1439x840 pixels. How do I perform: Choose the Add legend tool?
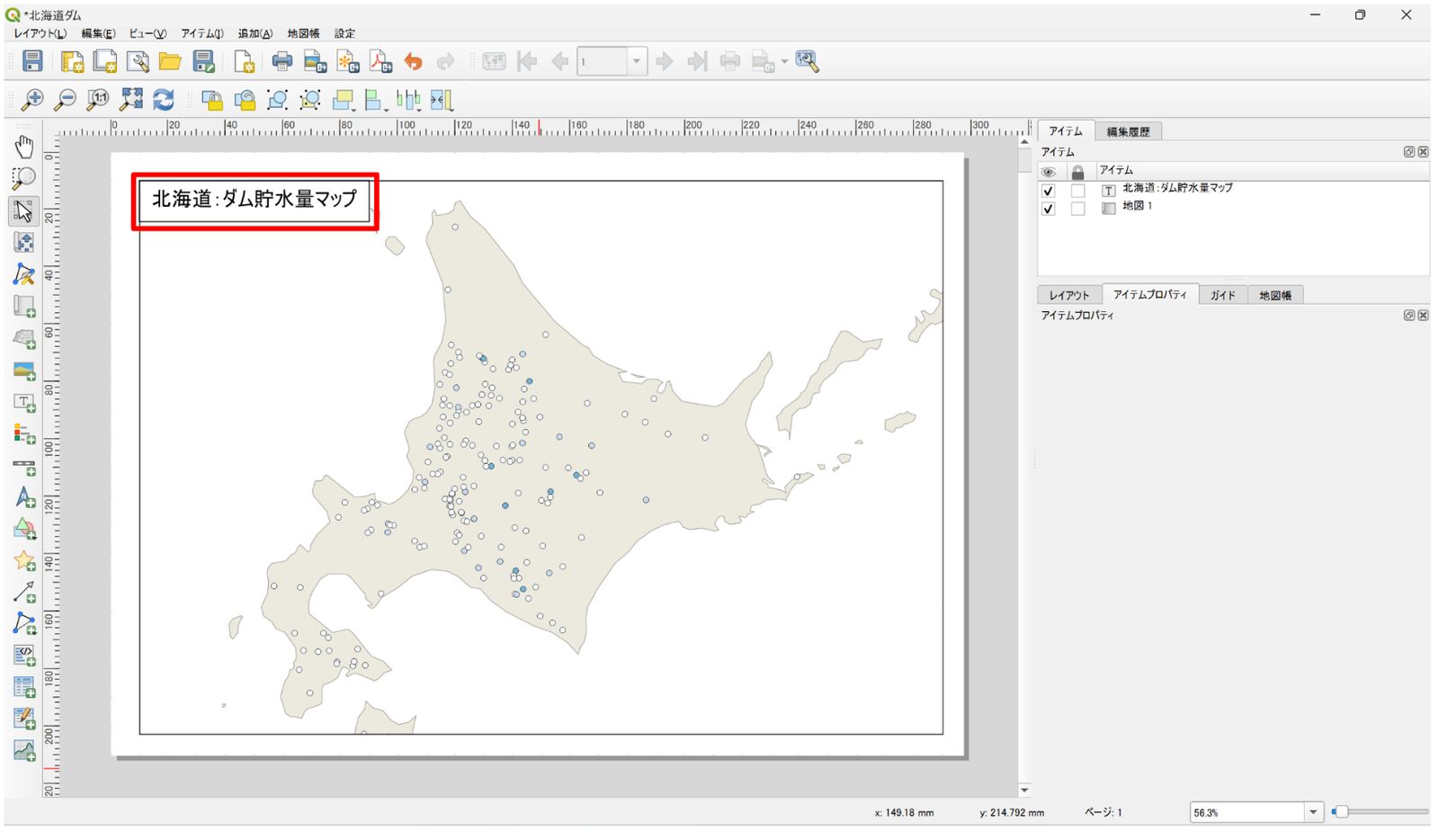pos(24,433)
